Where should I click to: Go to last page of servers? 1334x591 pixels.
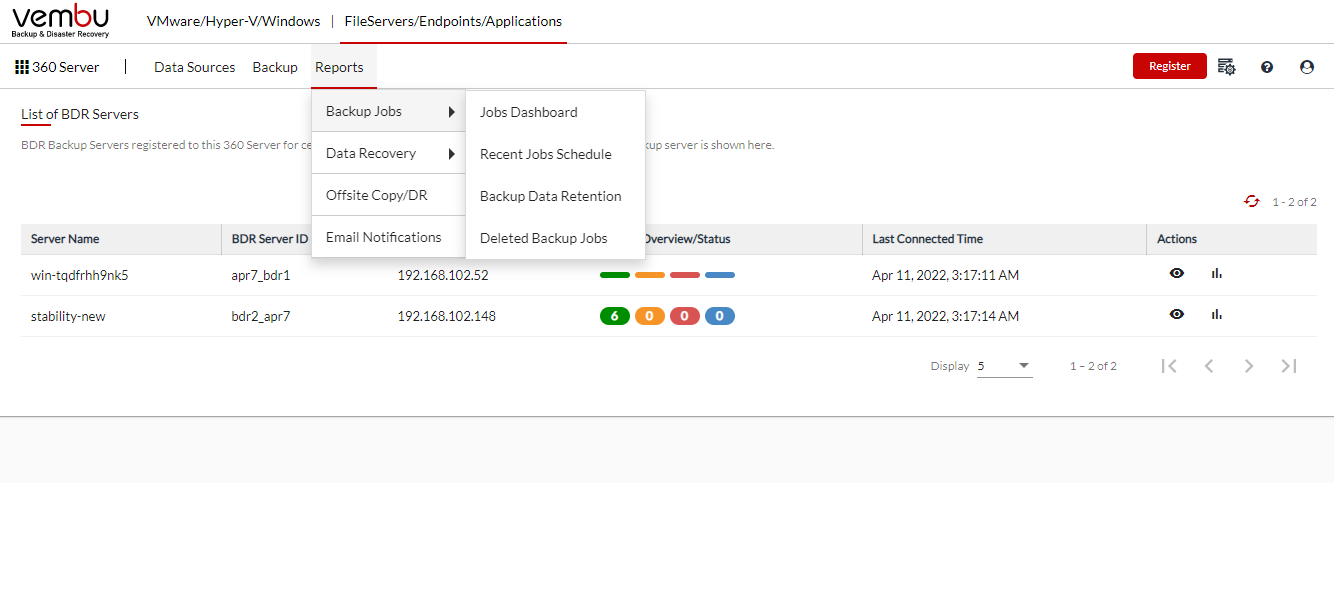(1289, 366)
